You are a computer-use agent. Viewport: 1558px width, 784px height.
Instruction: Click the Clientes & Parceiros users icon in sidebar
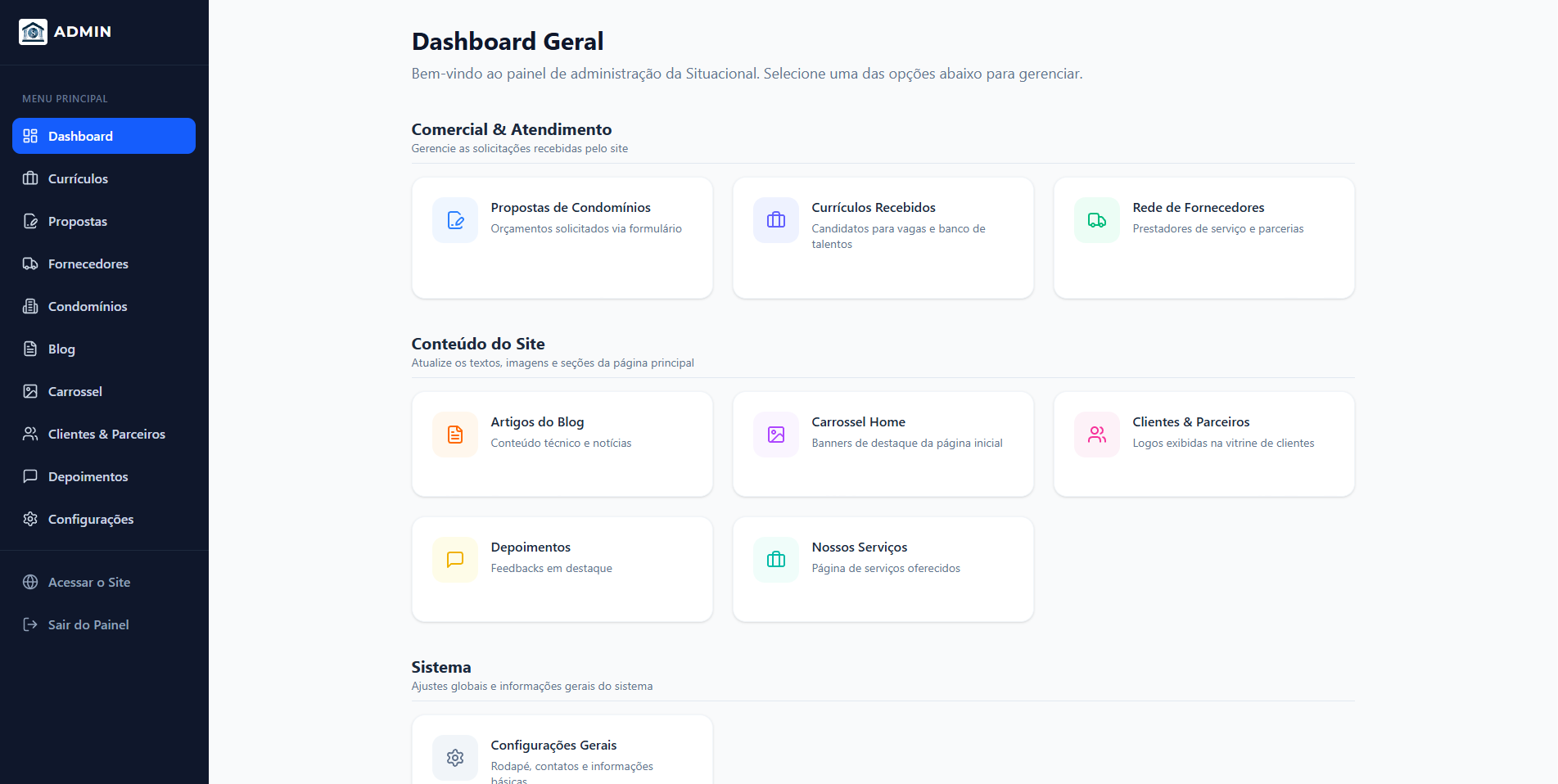[x=30, y=434]
